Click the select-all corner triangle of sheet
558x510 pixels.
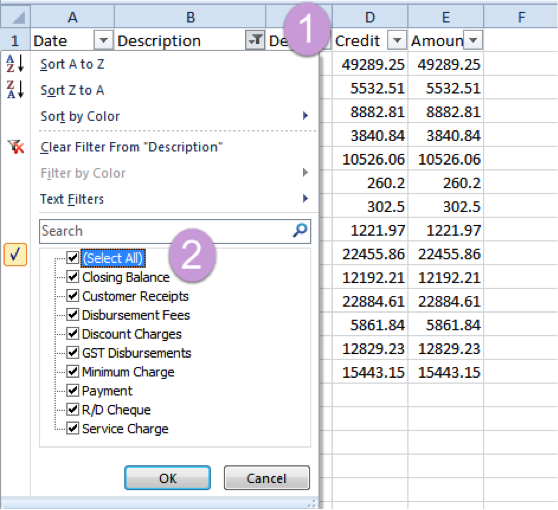[16, 17]
